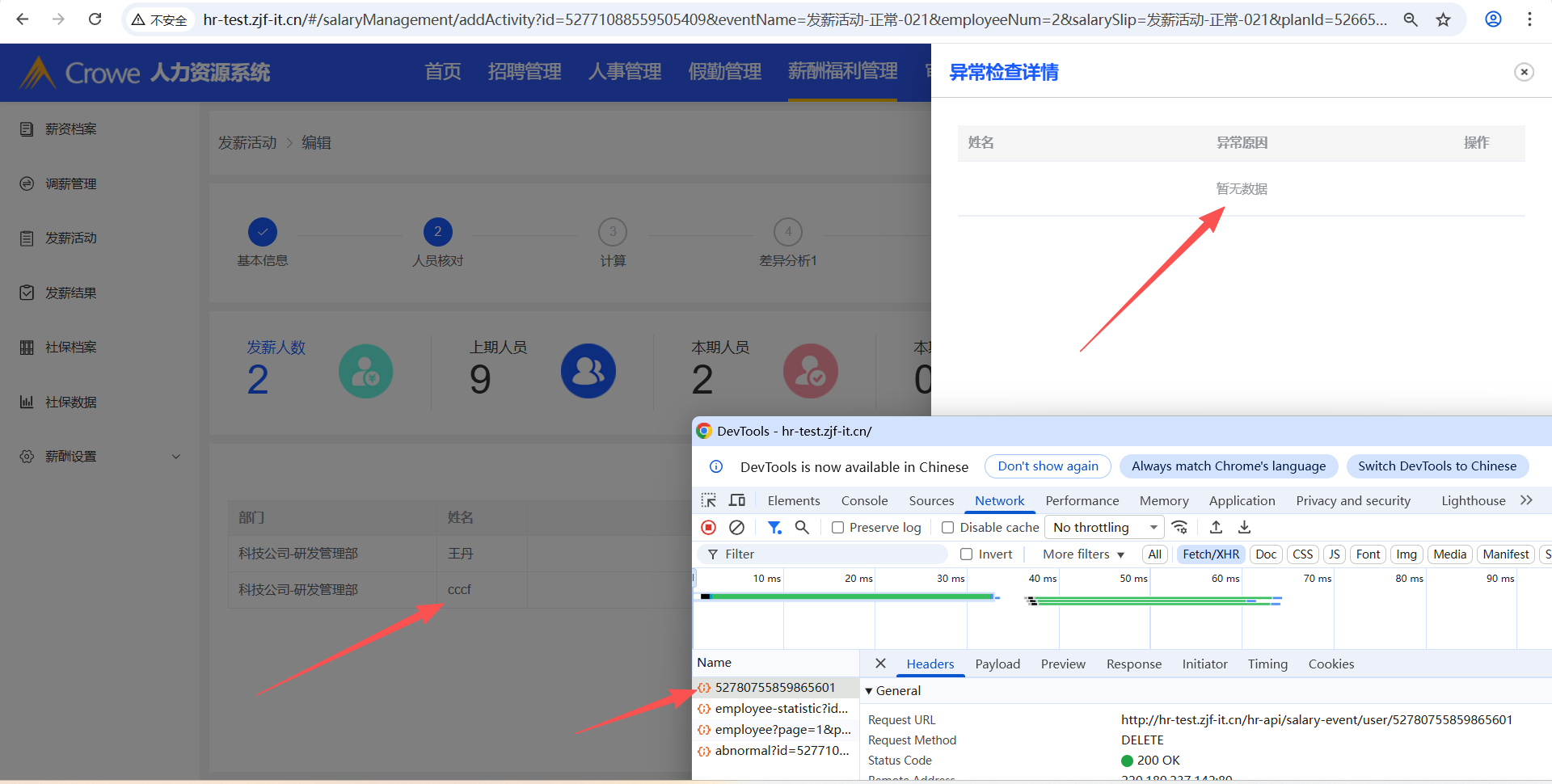Expand the 薪酬设置 sidebar submenu
1552x784 pixels.
tap(176, 457)
